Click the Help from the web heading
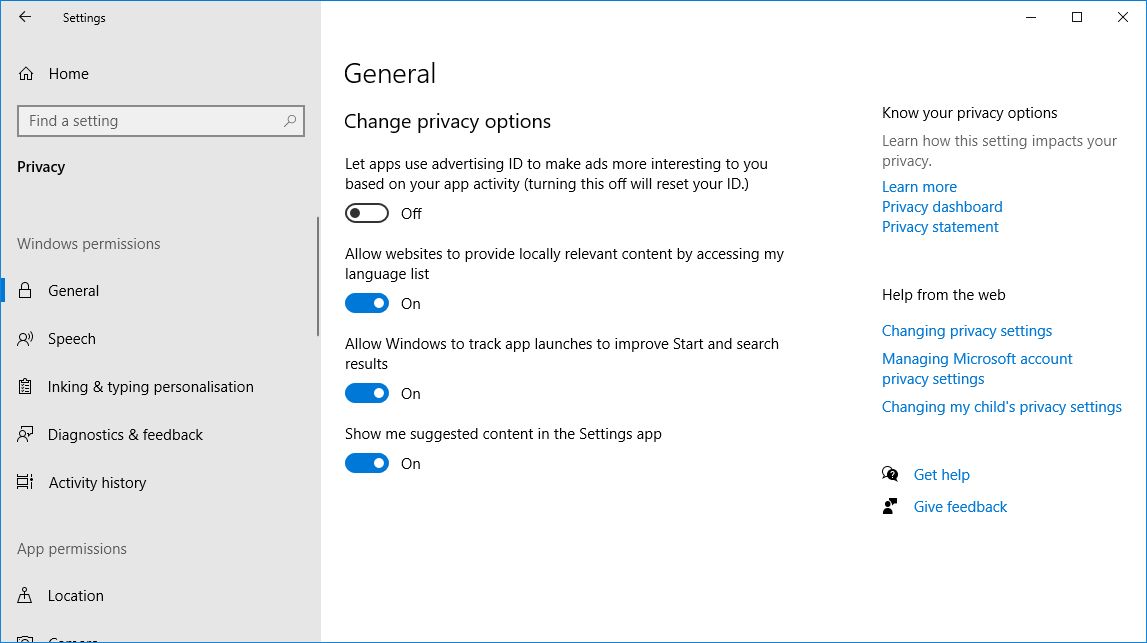The width and height of the screenshot is (1147, 643). pos(943,295)
